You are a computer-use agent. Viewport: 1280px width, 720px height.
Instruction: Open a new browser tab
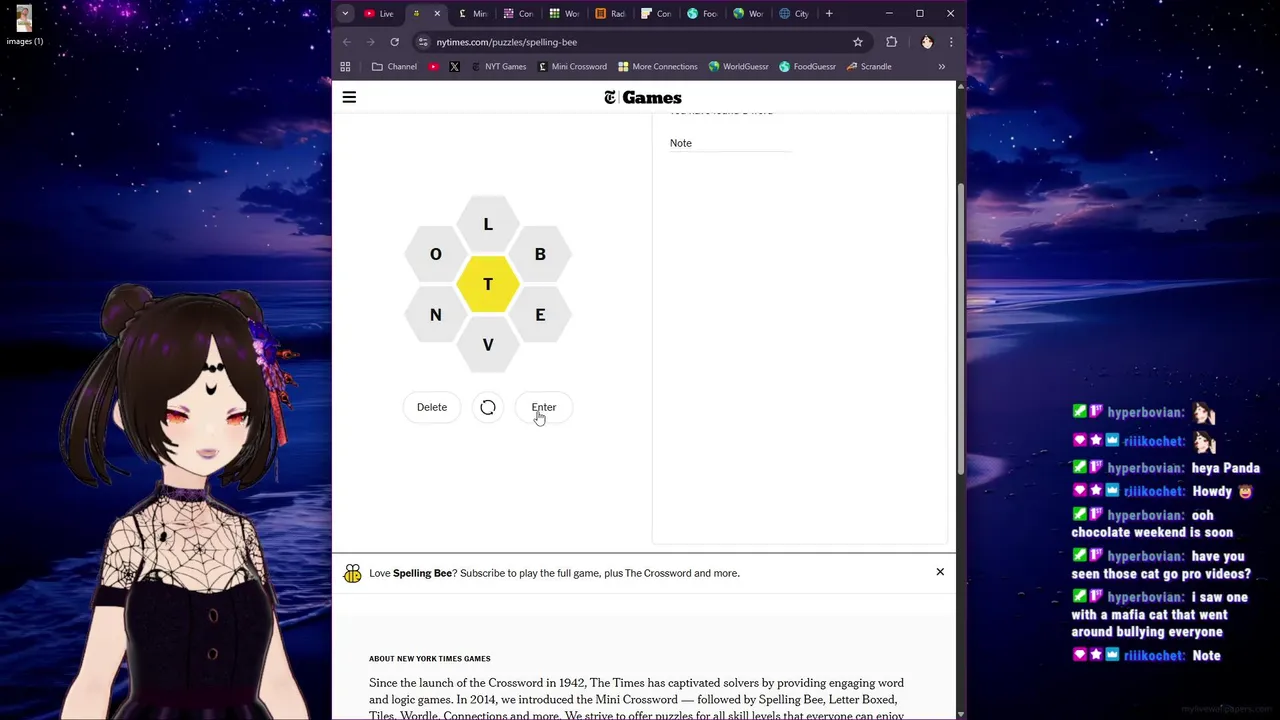(x=829, y=13)
